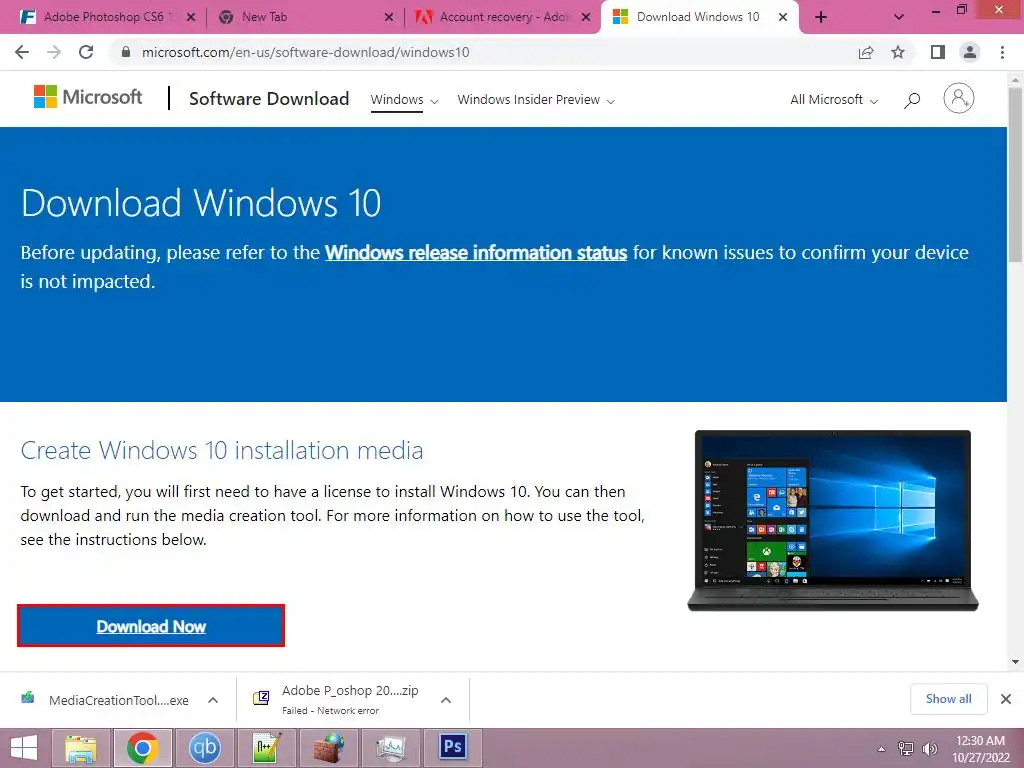Open the Chrome side panel
This screenshot has width=1024, height=768.
(x=938, y=52)
